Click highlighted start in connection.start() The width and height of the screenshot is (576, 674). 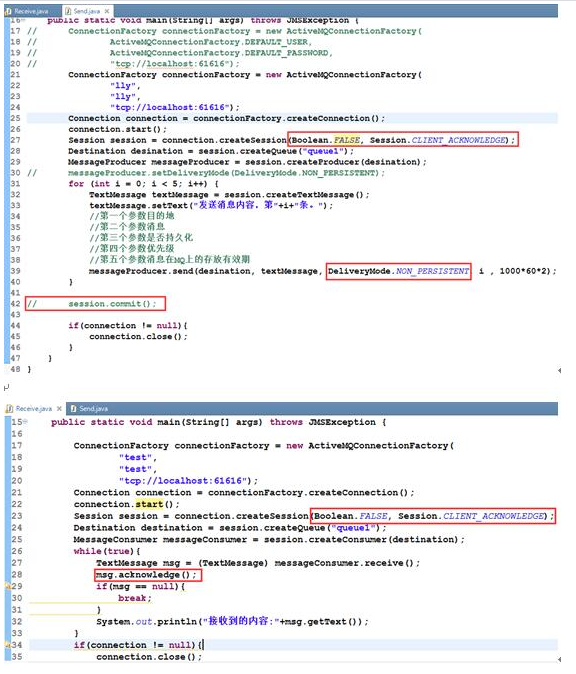click(149, 504)
